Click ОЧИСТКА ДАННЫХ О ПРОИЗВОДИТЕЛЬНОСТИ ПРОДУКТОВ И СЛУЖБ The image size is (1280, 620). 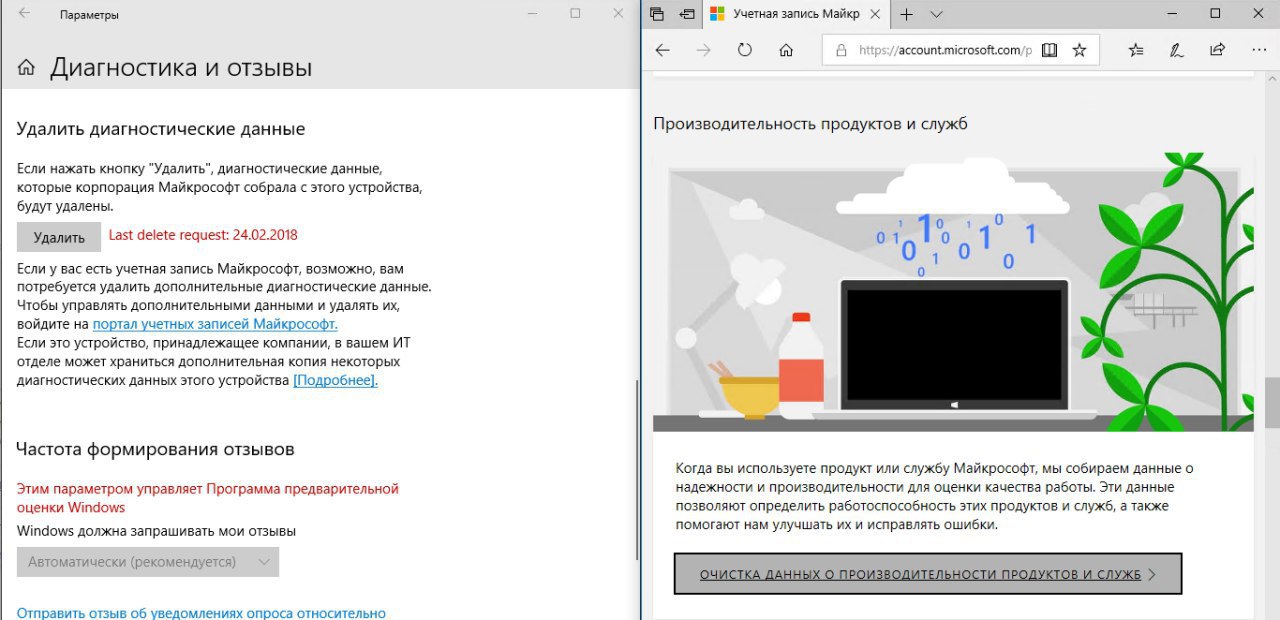tap(928, 574)
